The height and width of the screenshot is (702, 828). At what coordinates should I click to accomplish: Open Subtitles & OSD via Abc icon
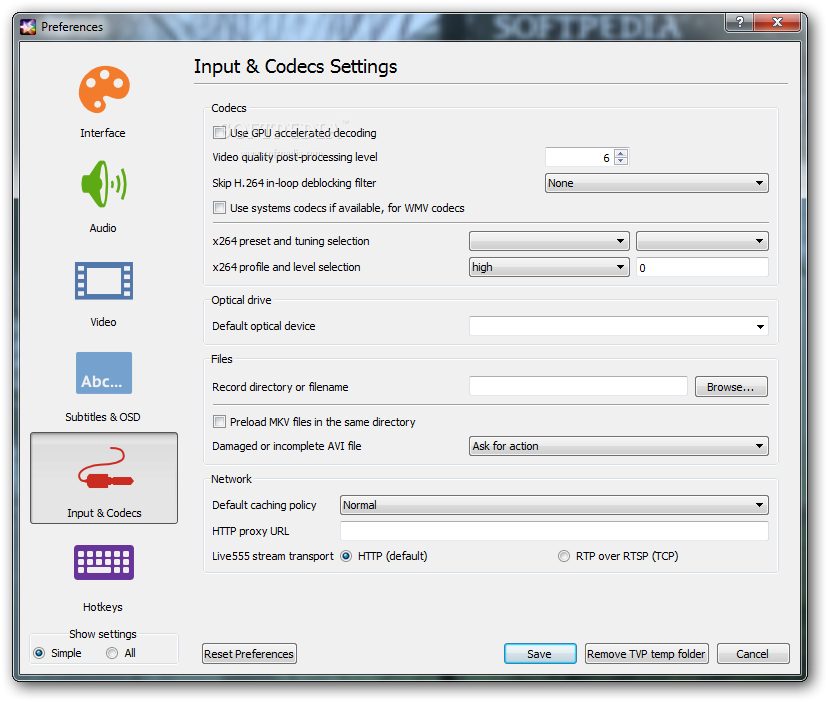[104, 373]
